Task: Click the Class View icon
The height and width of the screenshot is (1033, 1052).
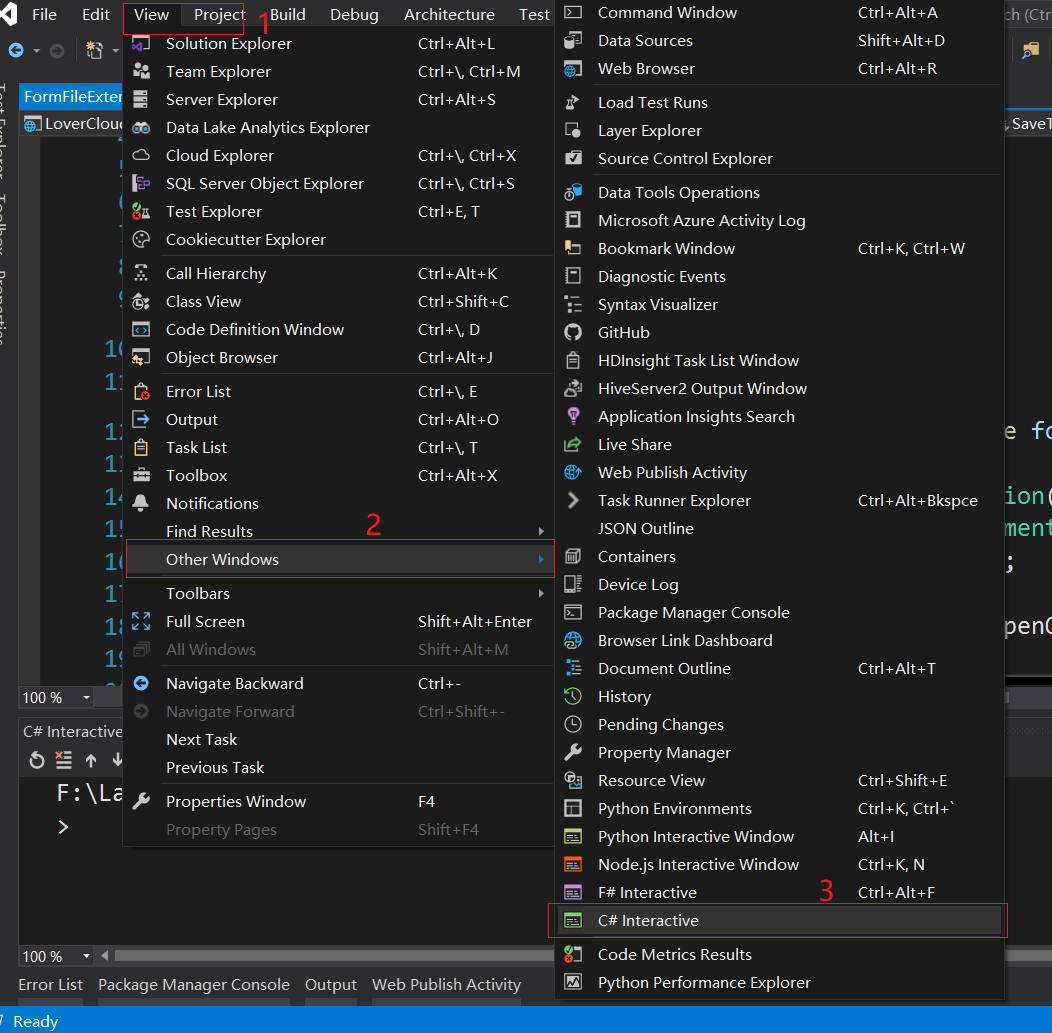Action: pos(141,302)
